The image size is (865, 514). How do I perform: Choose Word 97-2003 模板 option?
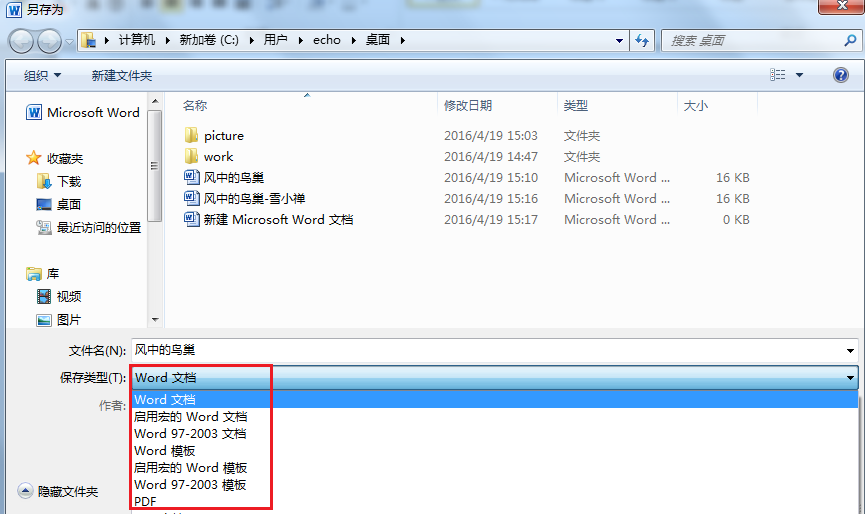point(495,485)
